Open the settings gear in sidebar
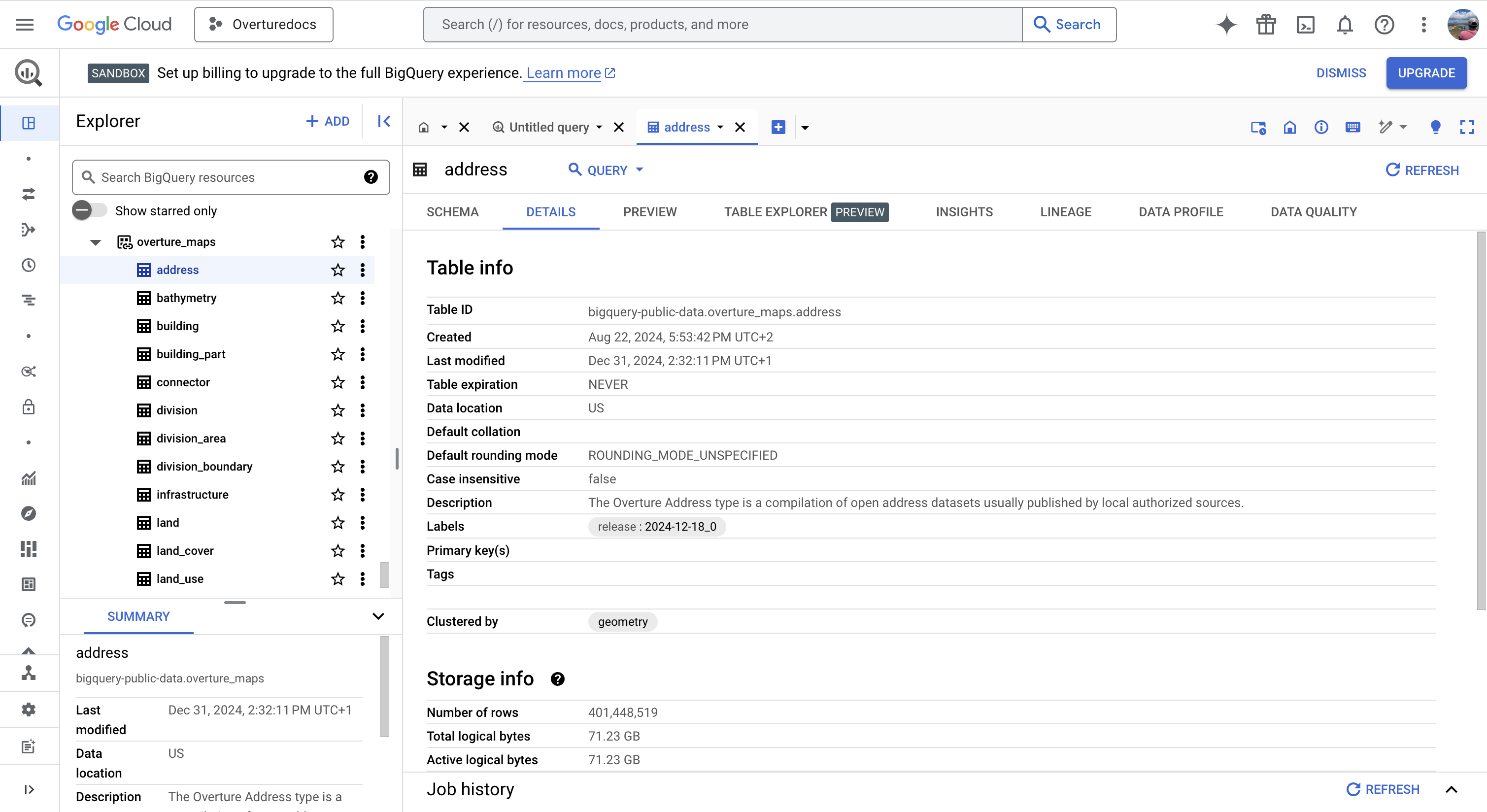 click(28, 710)
